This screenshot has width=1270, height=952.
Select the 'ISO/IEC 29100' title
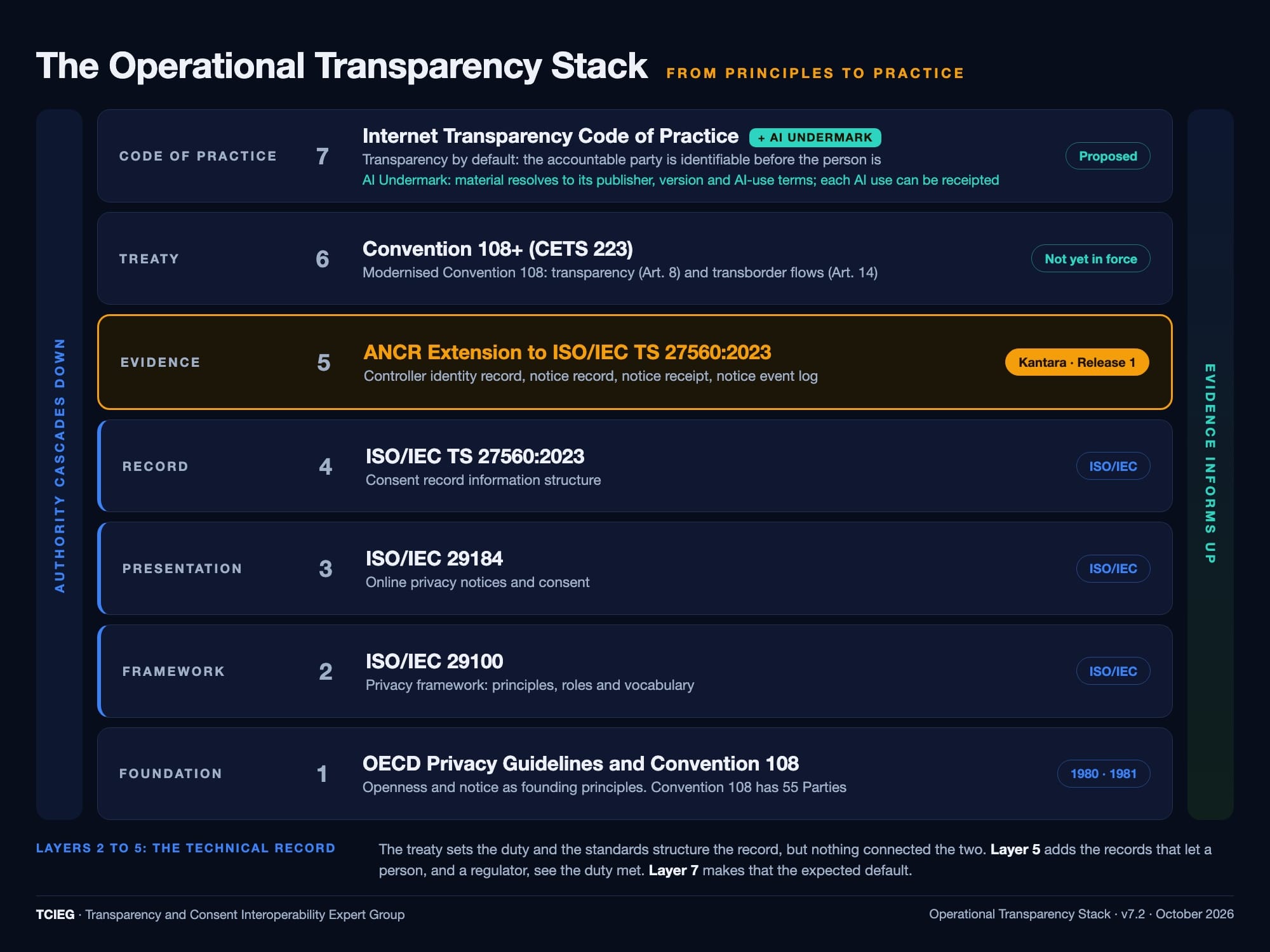pos(434,661)
